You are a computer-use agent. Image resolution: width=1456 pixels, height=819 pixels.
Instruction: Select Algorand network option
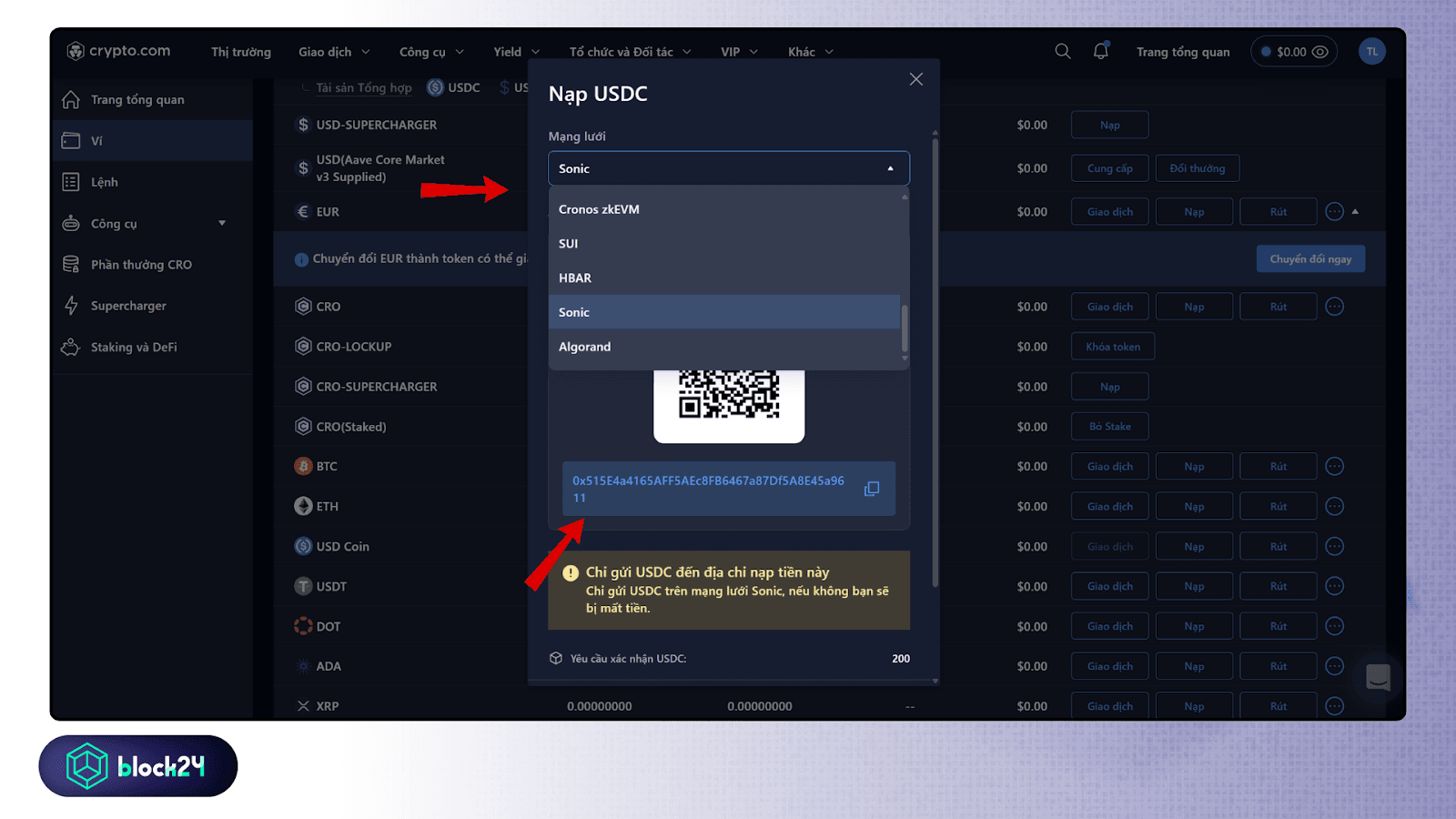tap(724, 347)
